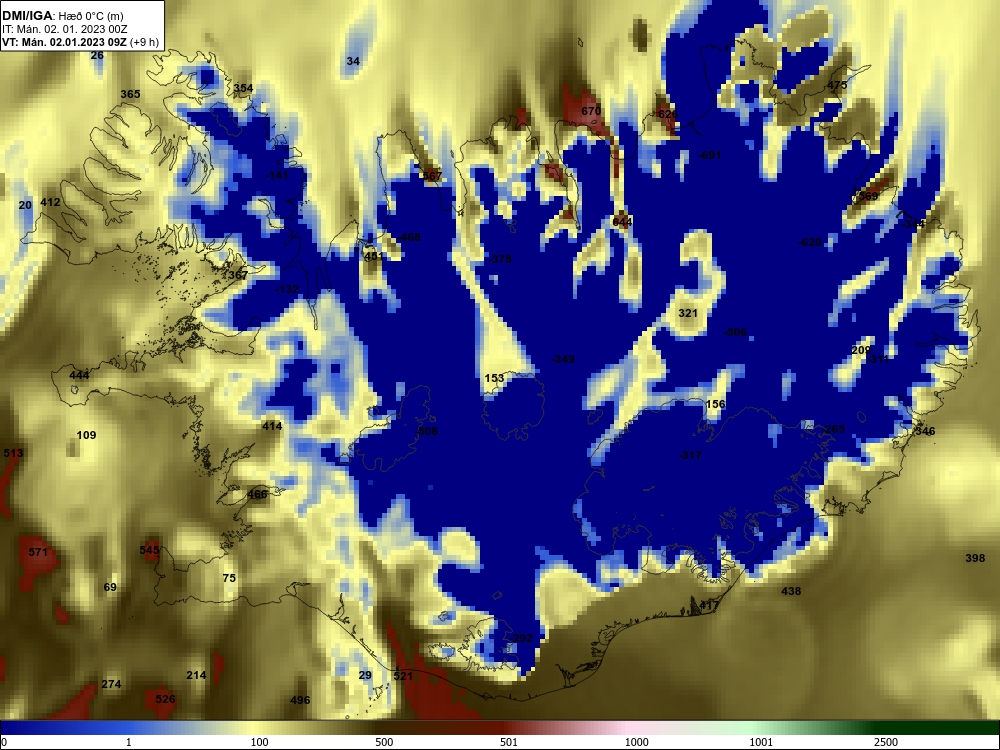Click the map value 569

(868, 196)
